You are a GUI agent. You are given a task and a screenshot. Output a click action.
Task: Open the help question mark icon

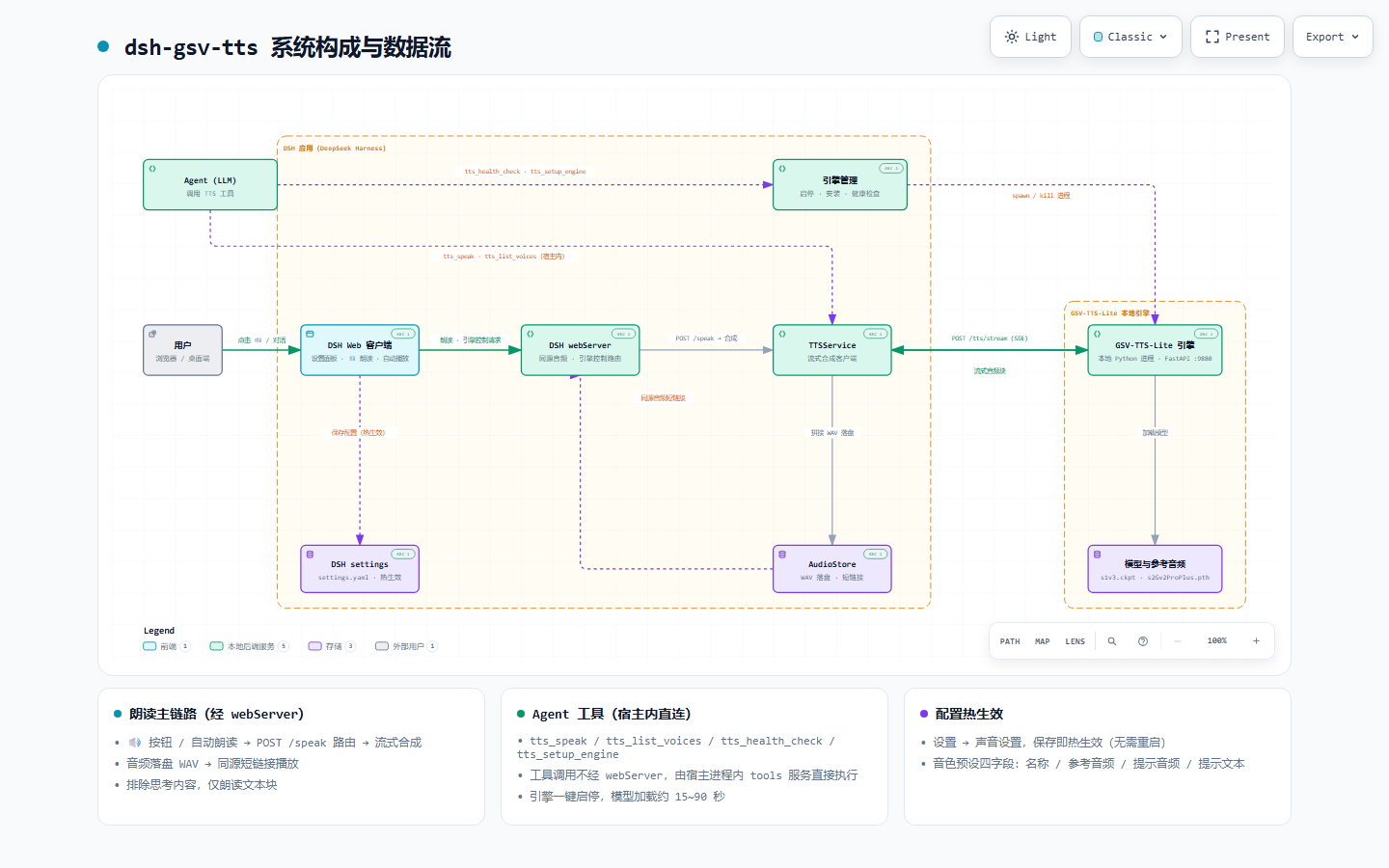pyautogui.click(x=1143, y=641)
